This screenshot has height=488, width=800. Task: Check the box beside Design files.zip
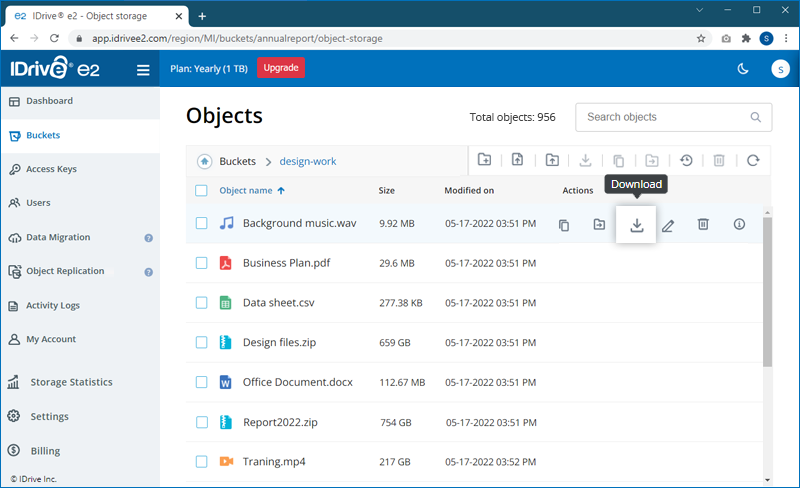tap(201, 342)
